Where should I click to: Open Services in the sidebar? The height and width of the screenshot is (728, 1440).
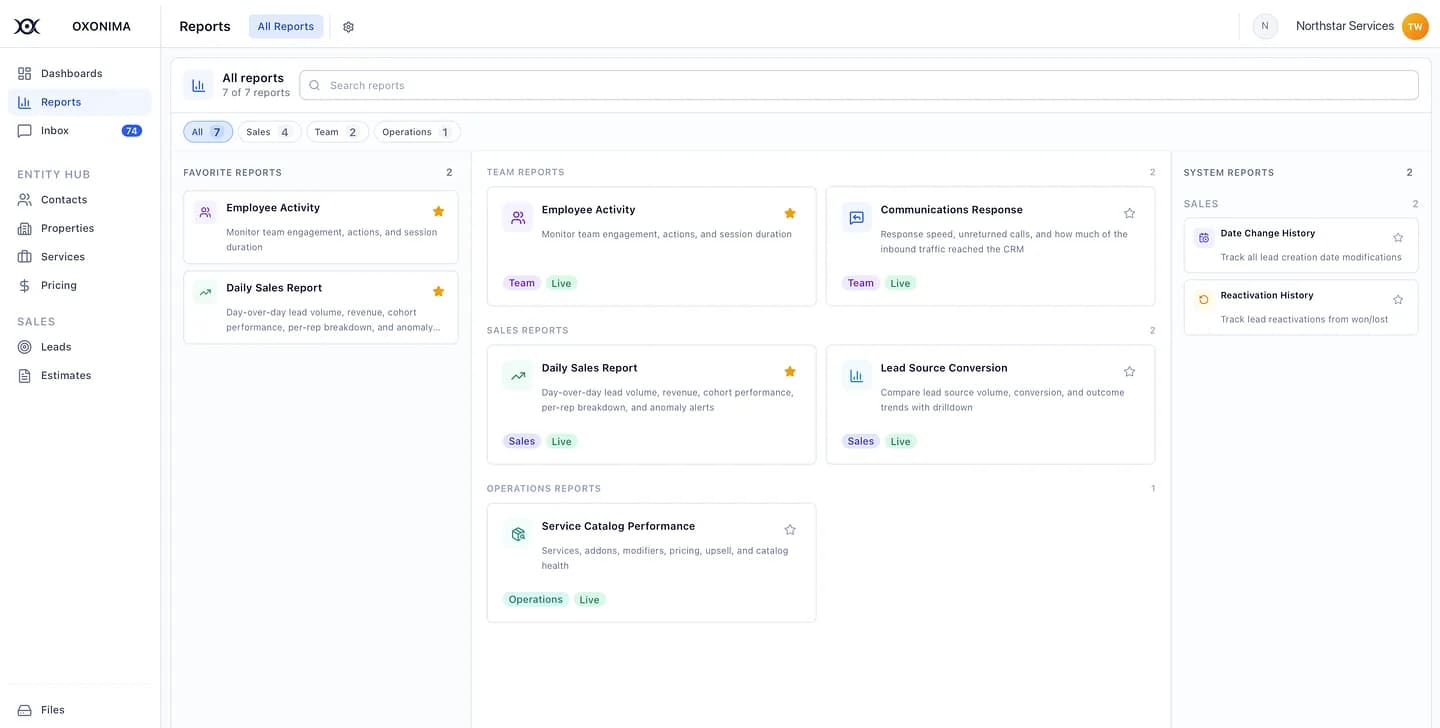(80, 257)
